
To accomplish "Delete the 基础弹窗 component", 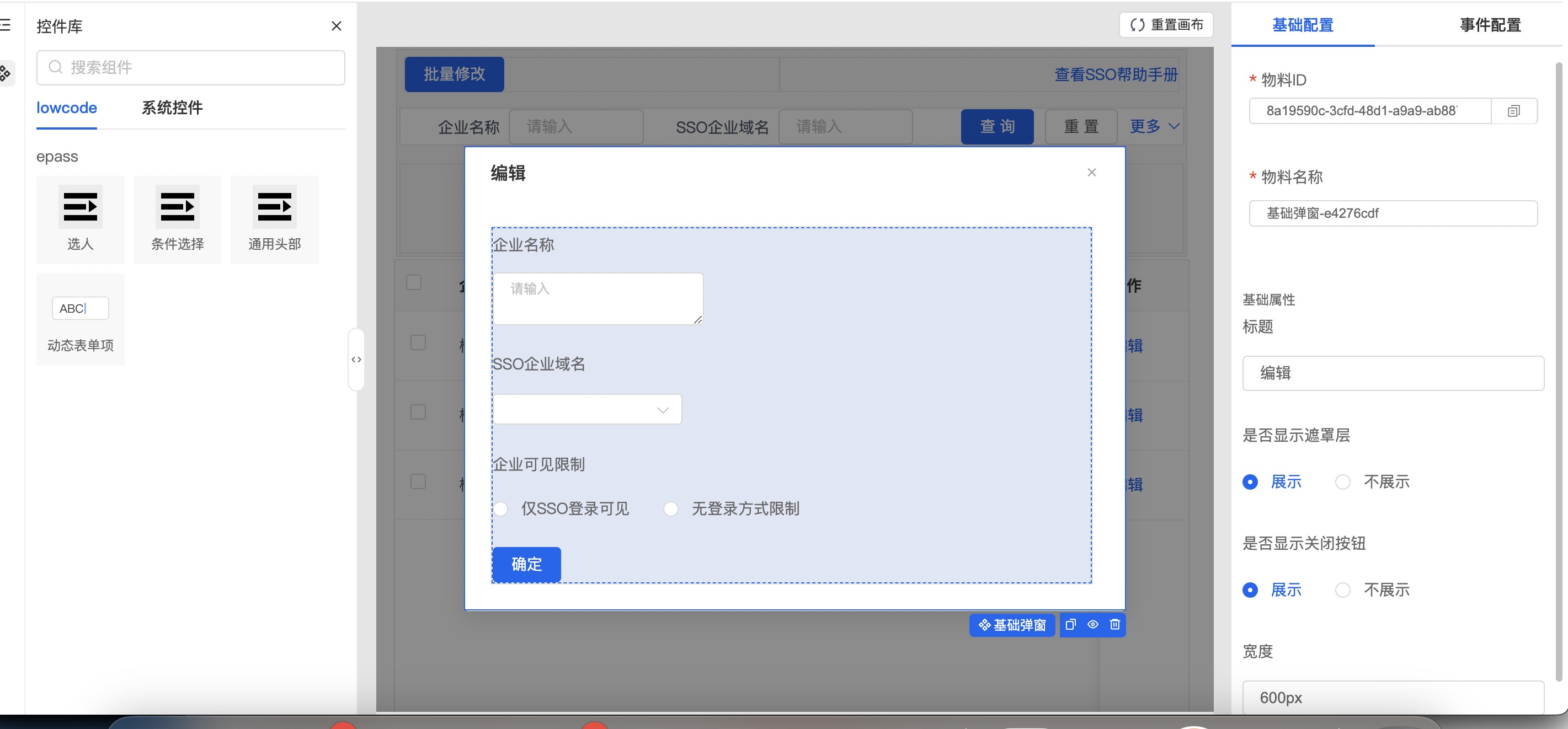I will (x=1114, y=624).
